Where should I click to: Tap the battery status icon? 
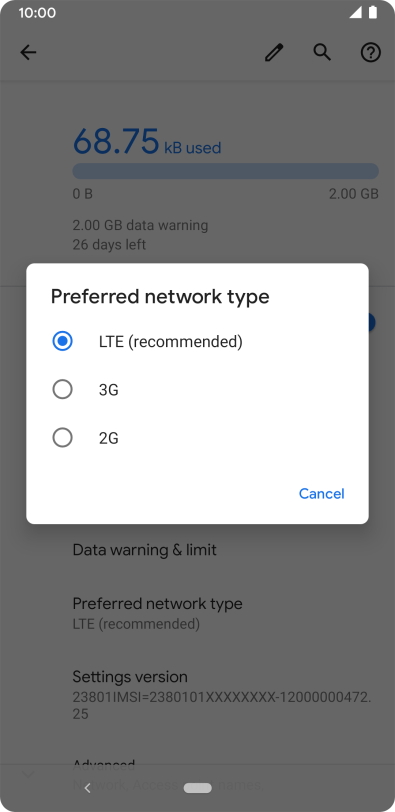373,12
